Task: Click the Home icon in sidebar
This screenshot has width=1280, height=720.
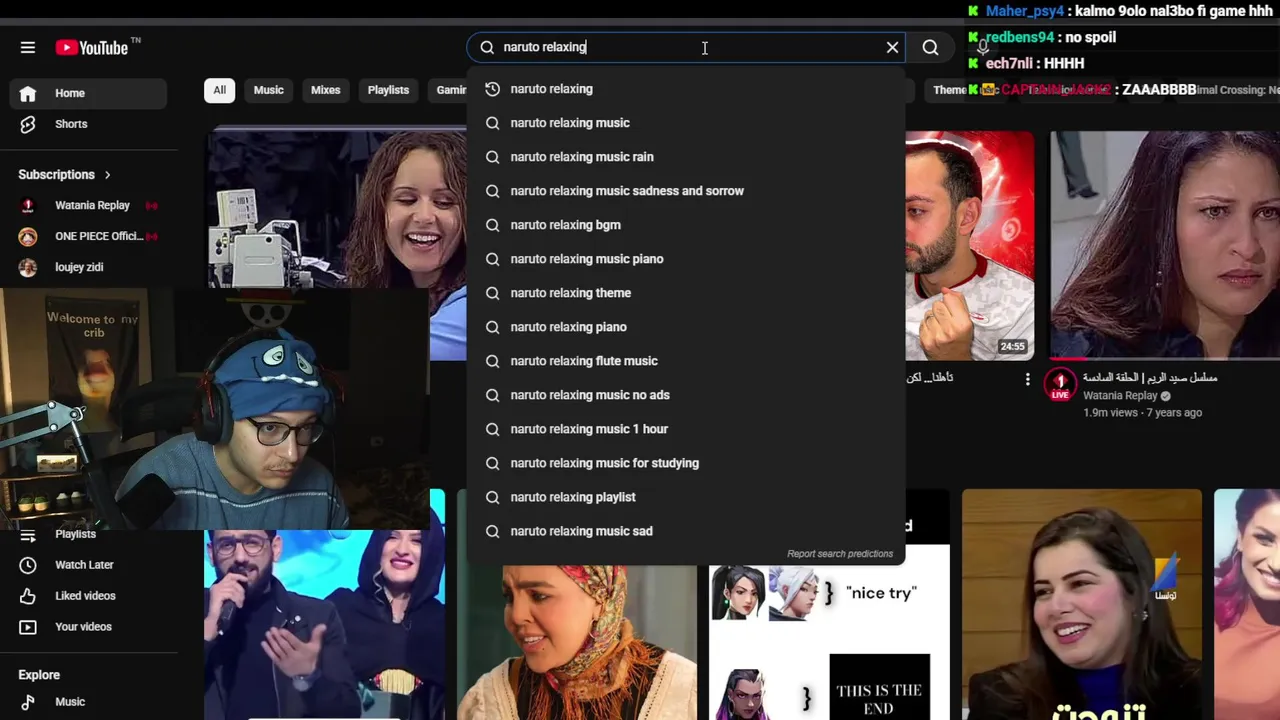Action: (28, 93)
